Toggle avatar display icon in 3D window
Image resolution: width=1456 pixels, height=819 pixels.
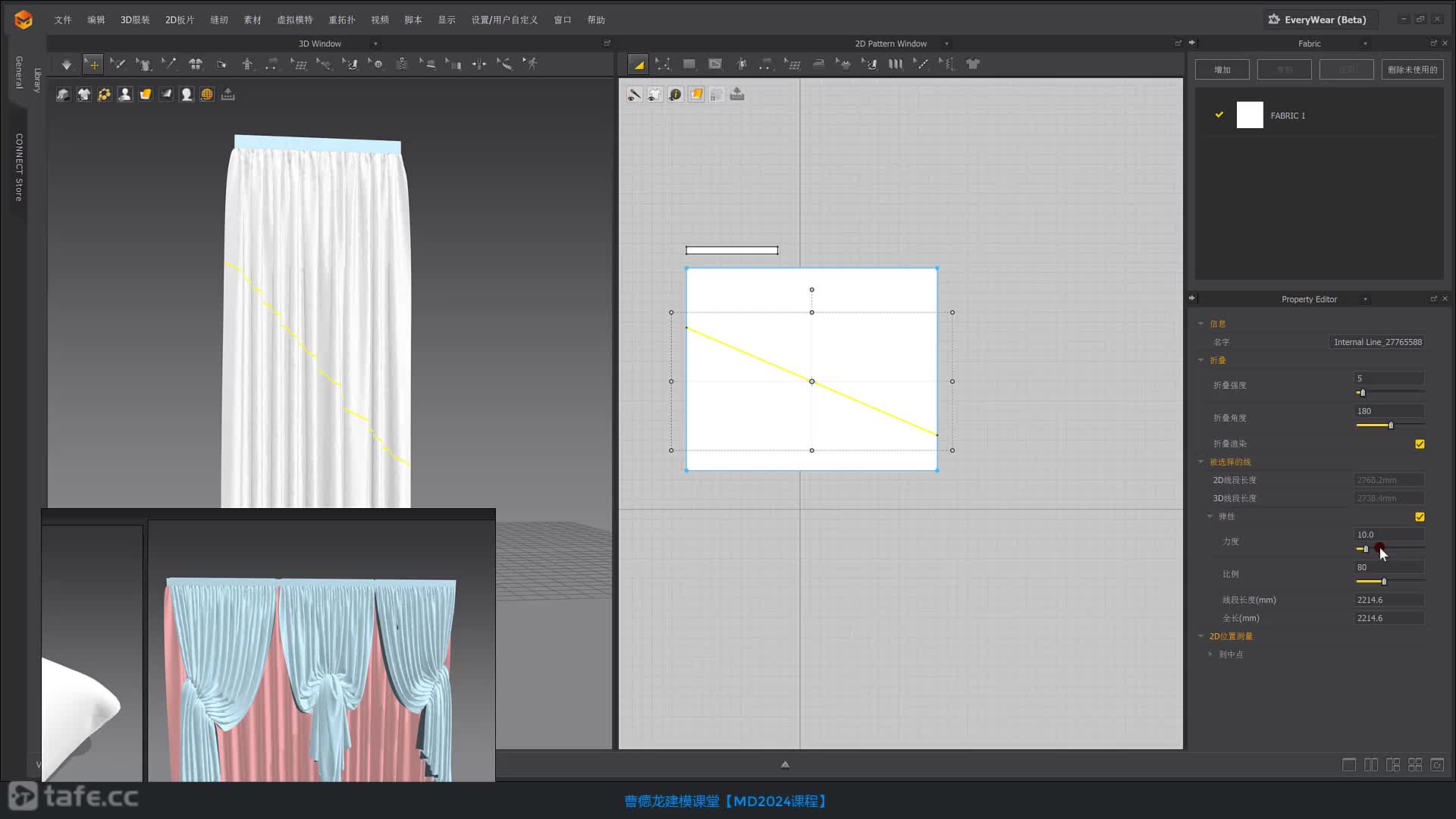click(124, 94)
